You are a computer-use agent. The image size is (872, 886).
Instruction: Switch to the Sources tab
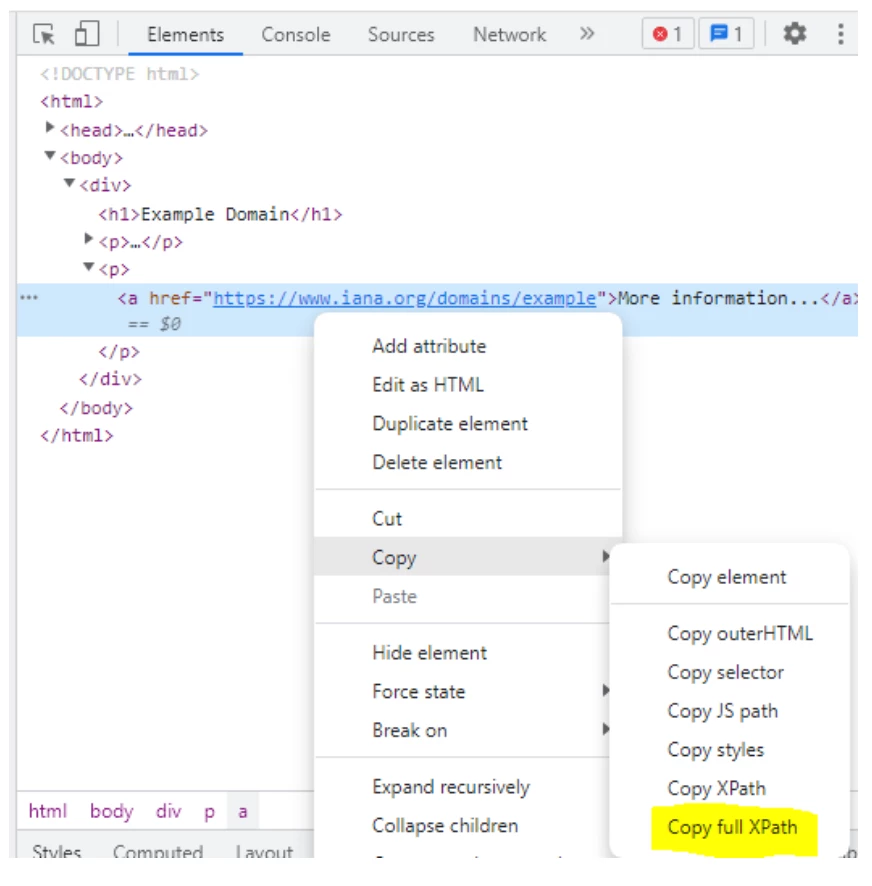401,35
